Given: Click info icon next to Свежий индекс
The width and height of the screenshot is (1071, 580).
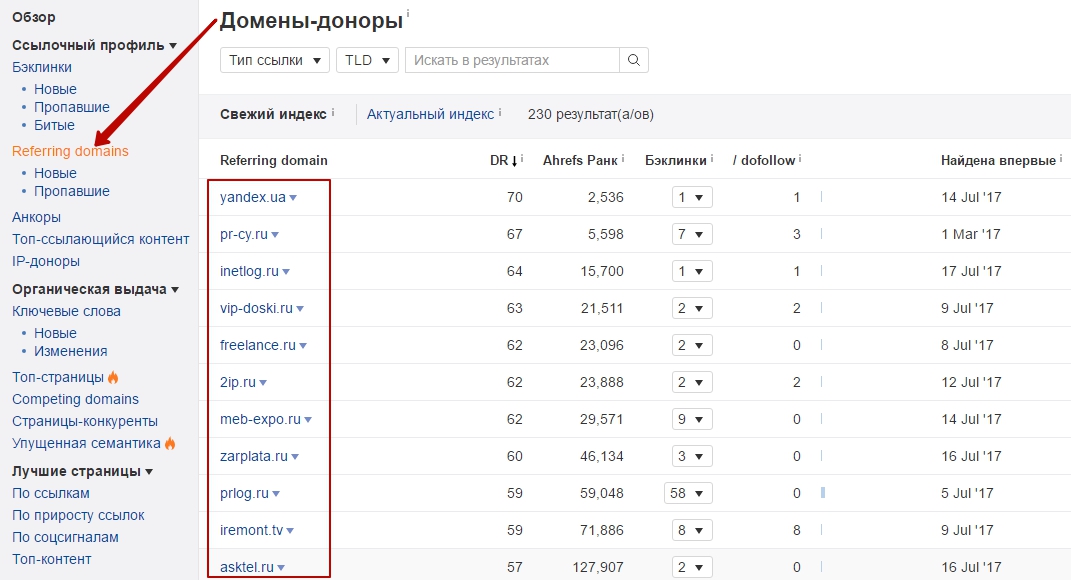Looking at the screenshot, I should pyautogui.click(x=333, y=111).
